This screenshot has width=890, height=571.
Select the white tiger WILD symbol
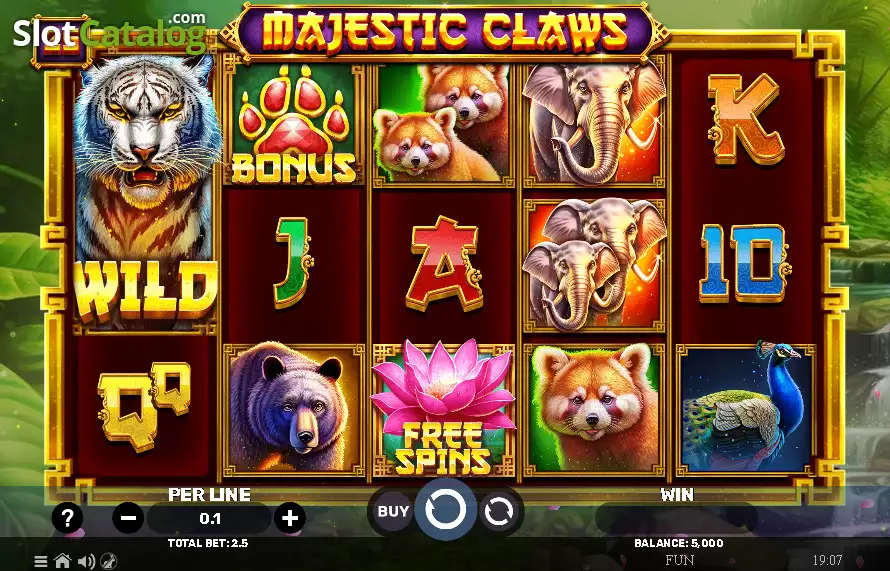click(145, 193)
